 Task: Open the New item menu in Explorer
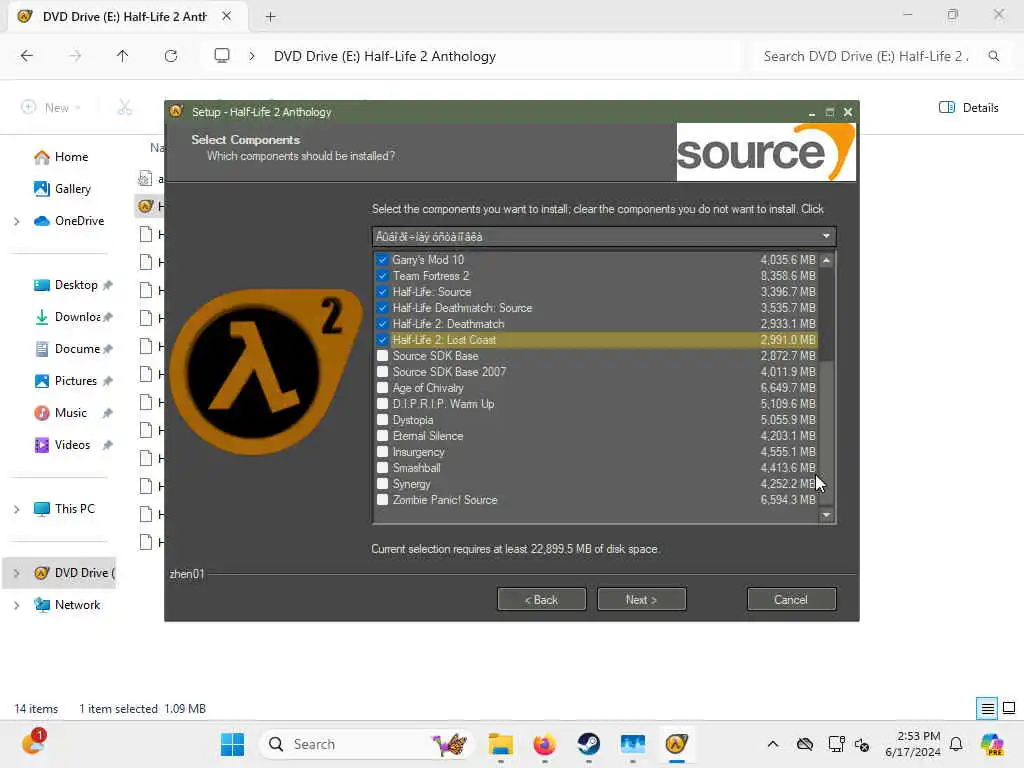point(51,108)
